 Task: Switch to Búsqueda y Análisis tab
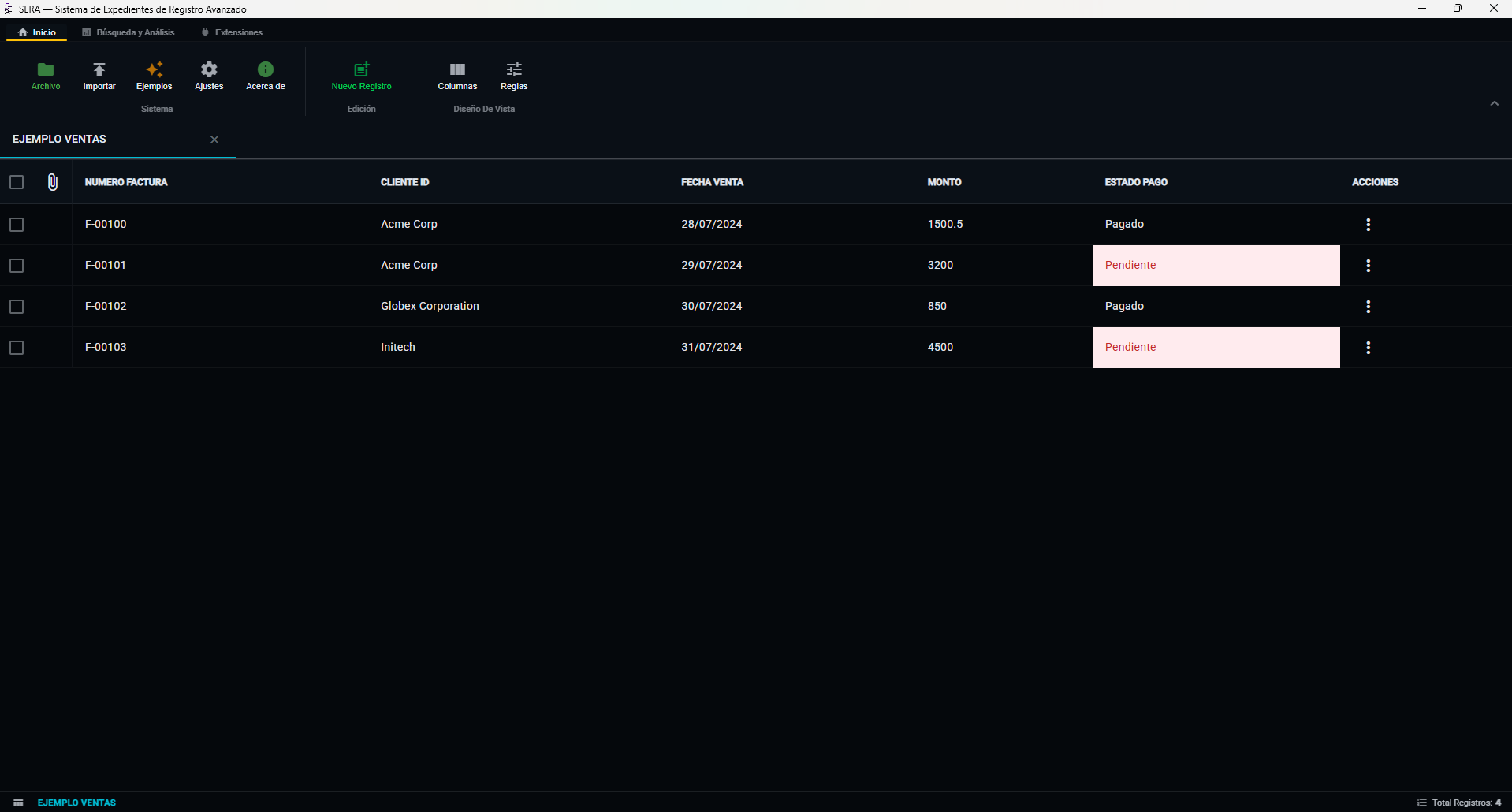(128, 32)
